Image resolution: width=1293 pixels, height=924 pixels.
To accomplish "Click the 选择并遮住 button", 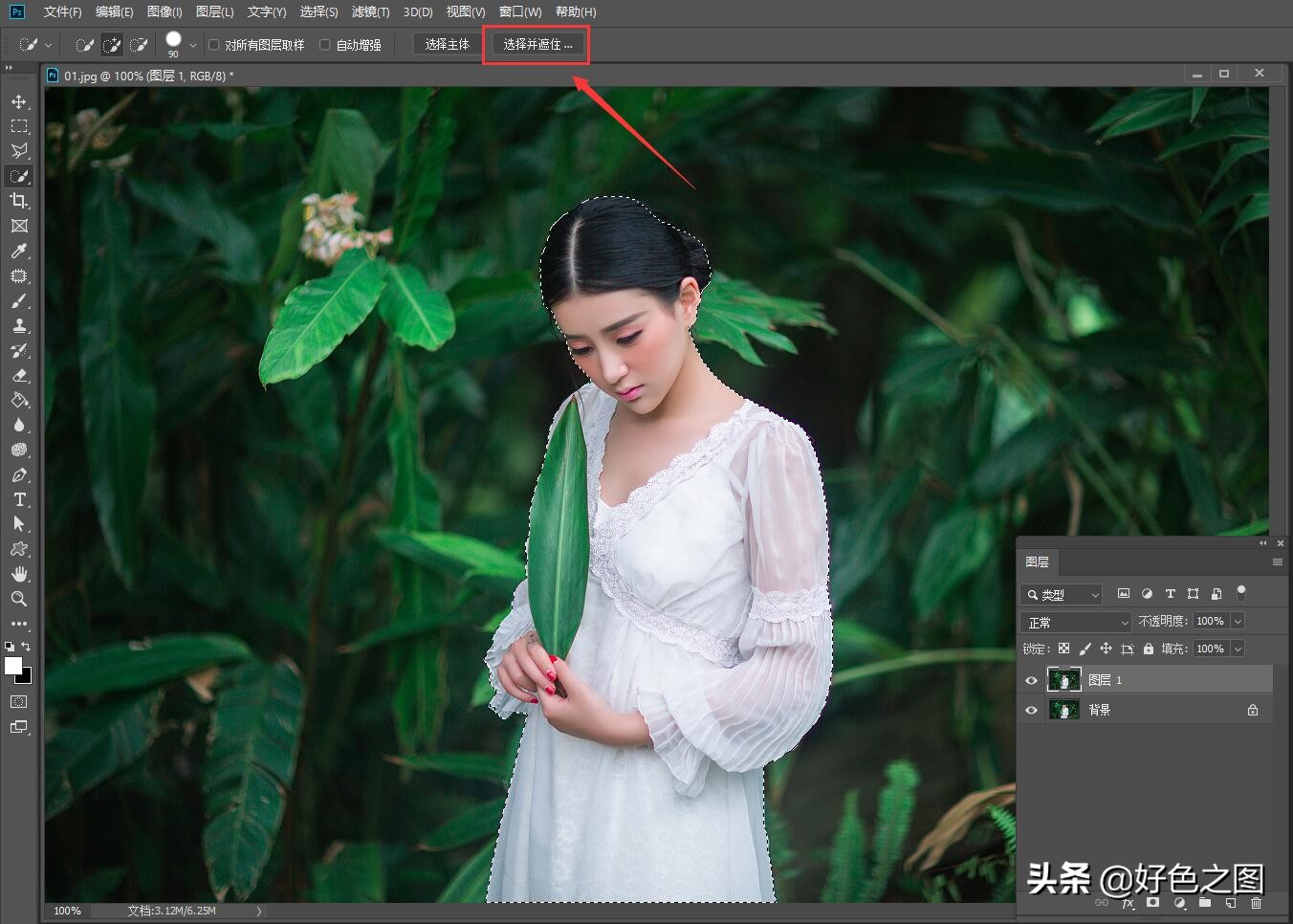I will (x=537, y=45).
